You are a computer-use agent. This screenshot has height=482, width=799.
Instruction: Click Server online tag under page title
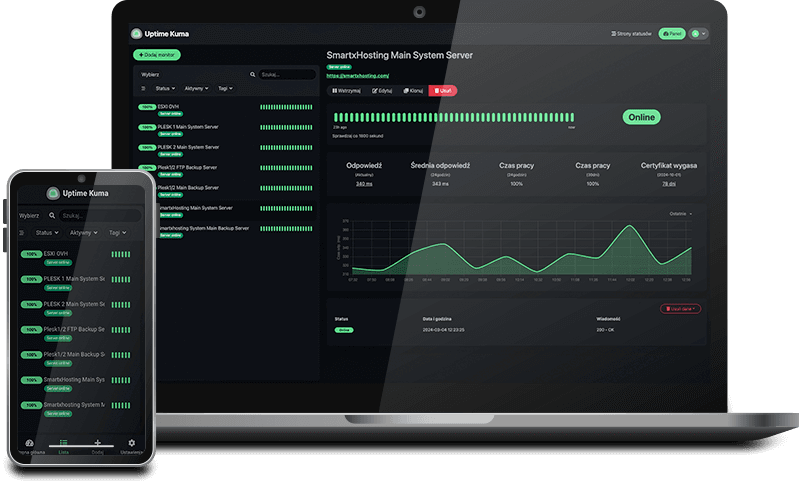point(339,67)
